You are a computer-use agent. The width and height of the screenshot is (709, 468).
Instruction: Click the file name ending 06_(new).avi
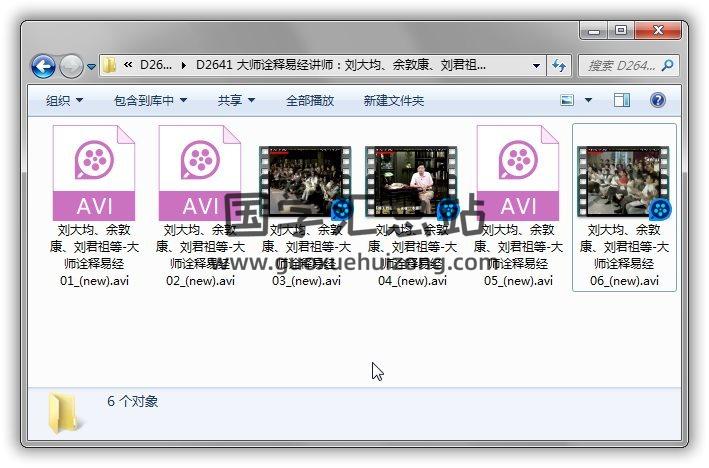point(624,255)
